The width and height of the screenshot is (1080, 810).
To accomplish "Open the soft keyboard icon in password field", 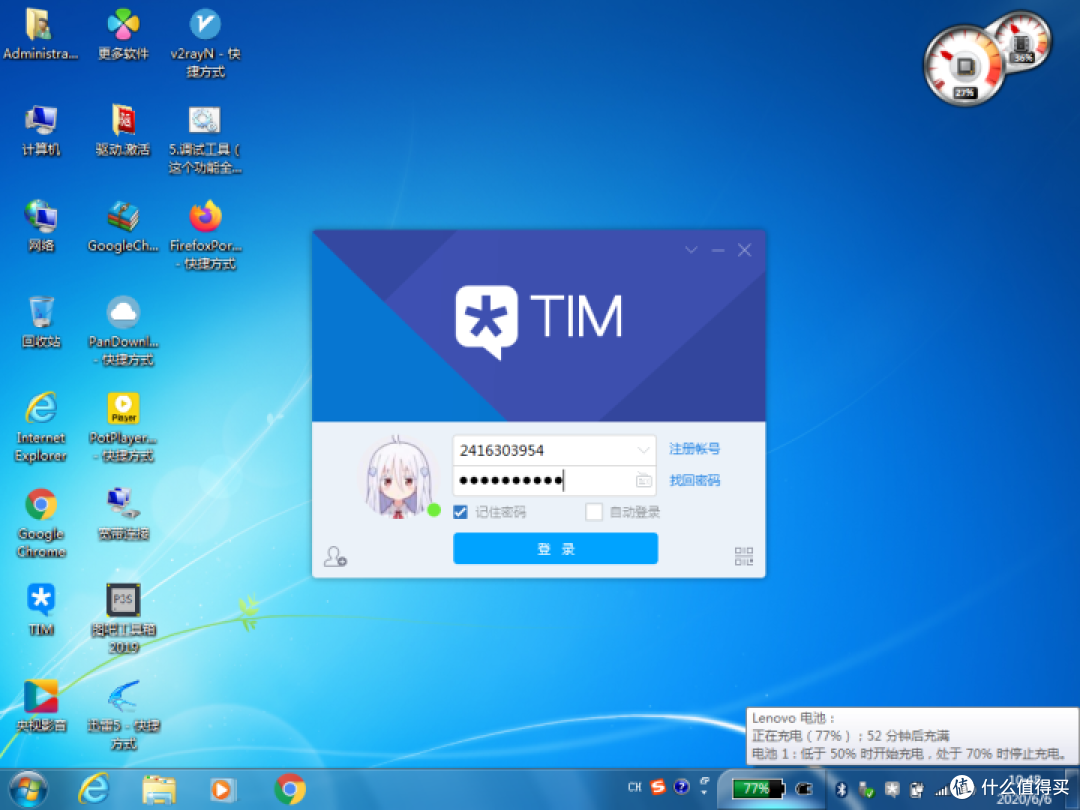I will point(643,480).
